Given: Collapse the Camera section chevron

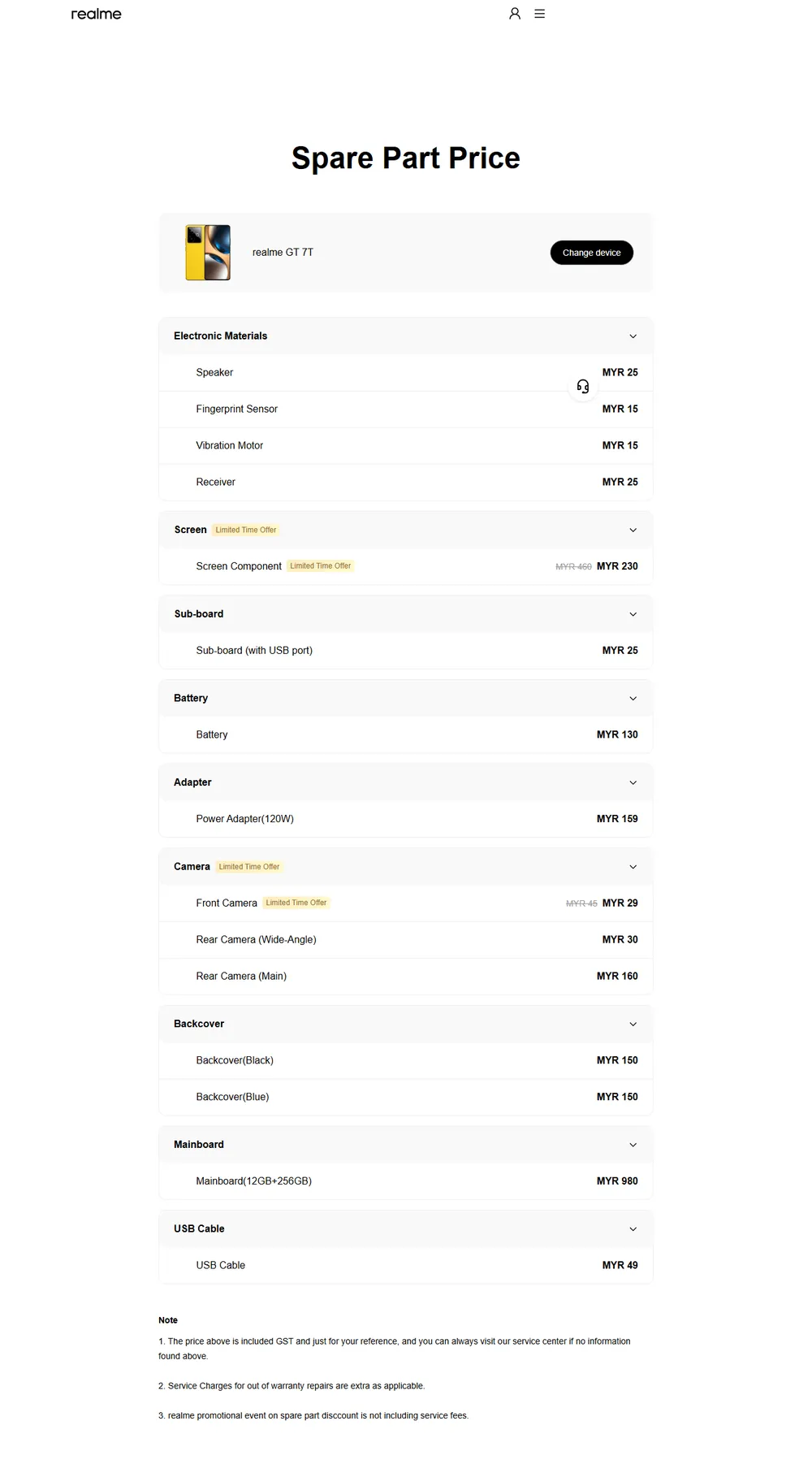Looking at the screenshot, I should [x=633, y=867].
